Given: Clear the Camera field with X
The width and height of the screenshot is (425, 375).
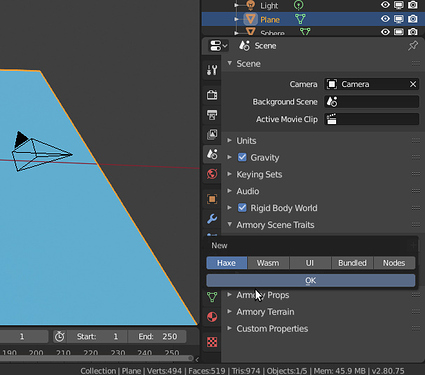Looking at the screenshot, I should tap(413, 84).
